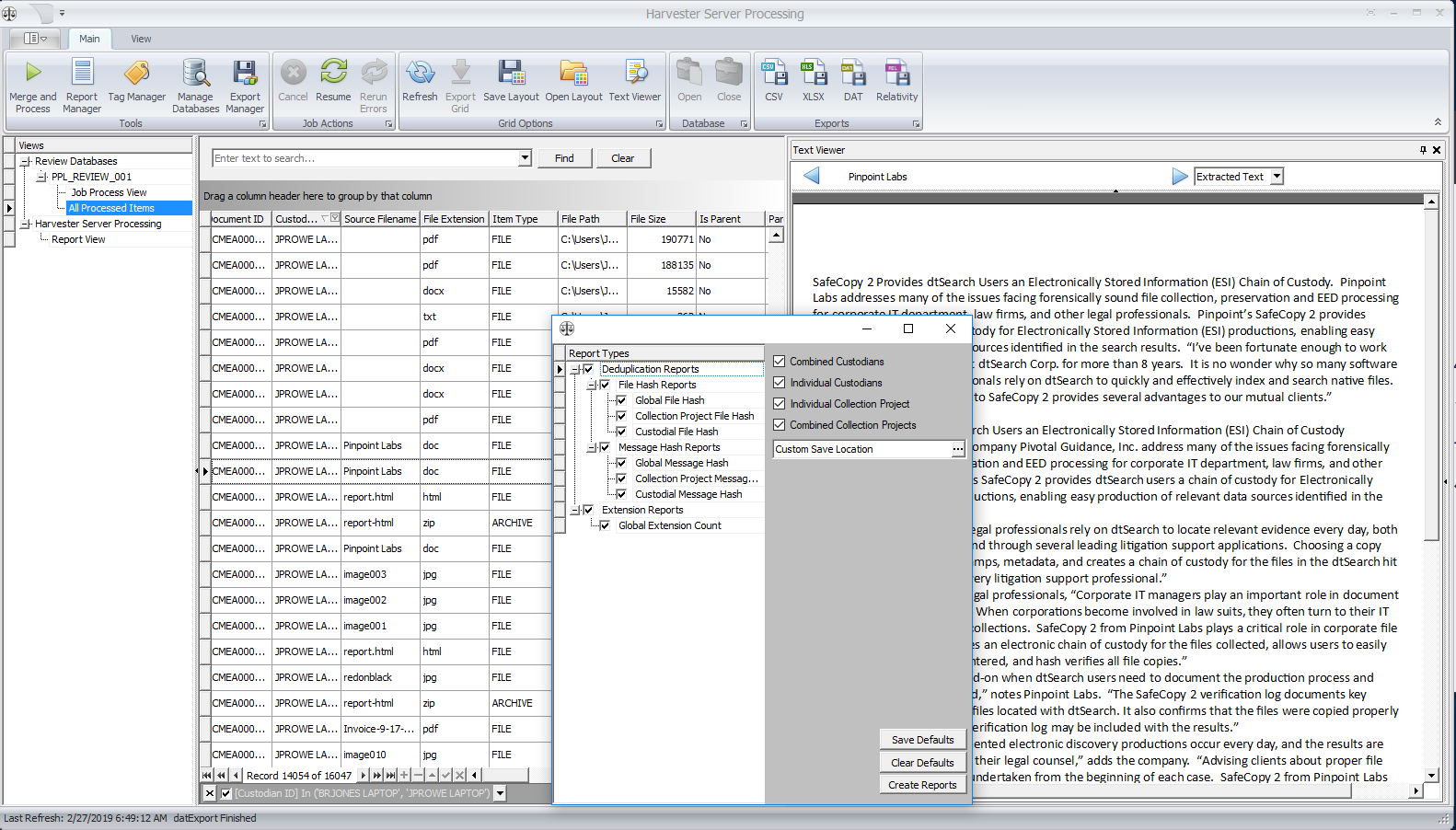Export to Relativity
Viewport: 1456px width, 830px height.
point(897,80)
